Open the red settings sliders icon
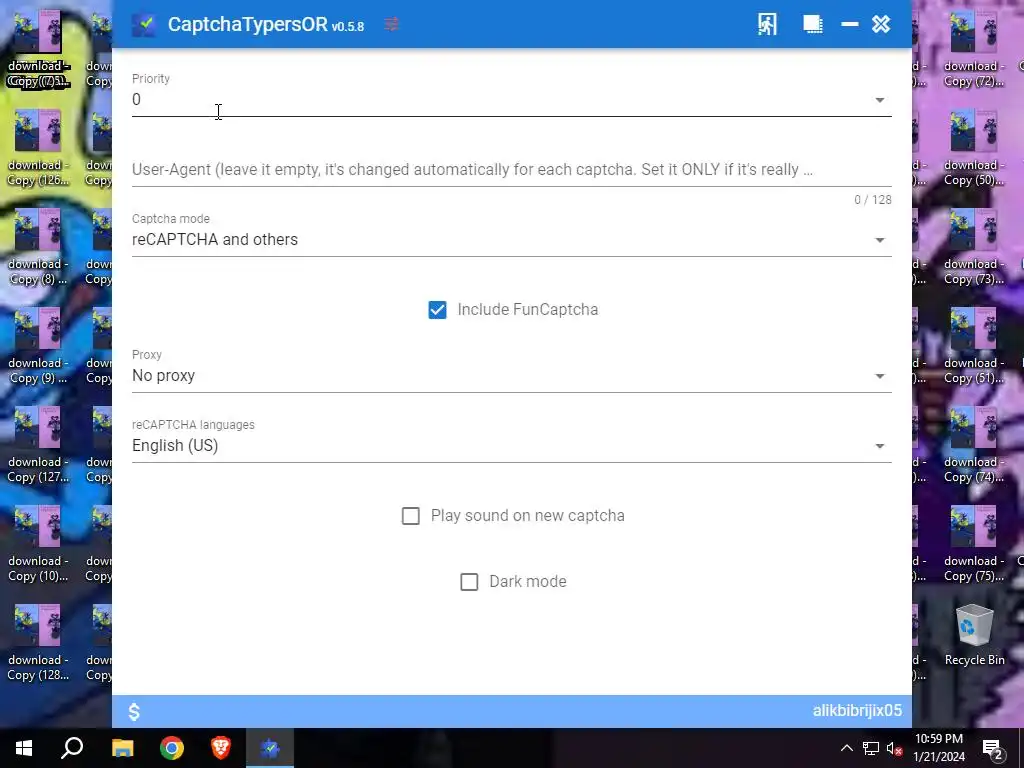The width and height of the screenshot is (1024, 768). point(391,25)
